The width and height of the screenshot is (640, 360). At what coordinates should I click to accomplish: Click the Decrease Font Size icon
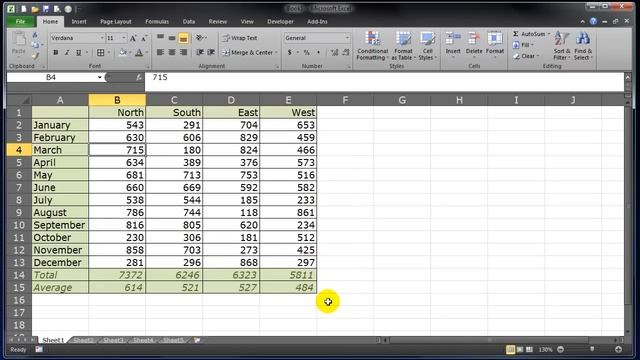[x=144, y=38]
